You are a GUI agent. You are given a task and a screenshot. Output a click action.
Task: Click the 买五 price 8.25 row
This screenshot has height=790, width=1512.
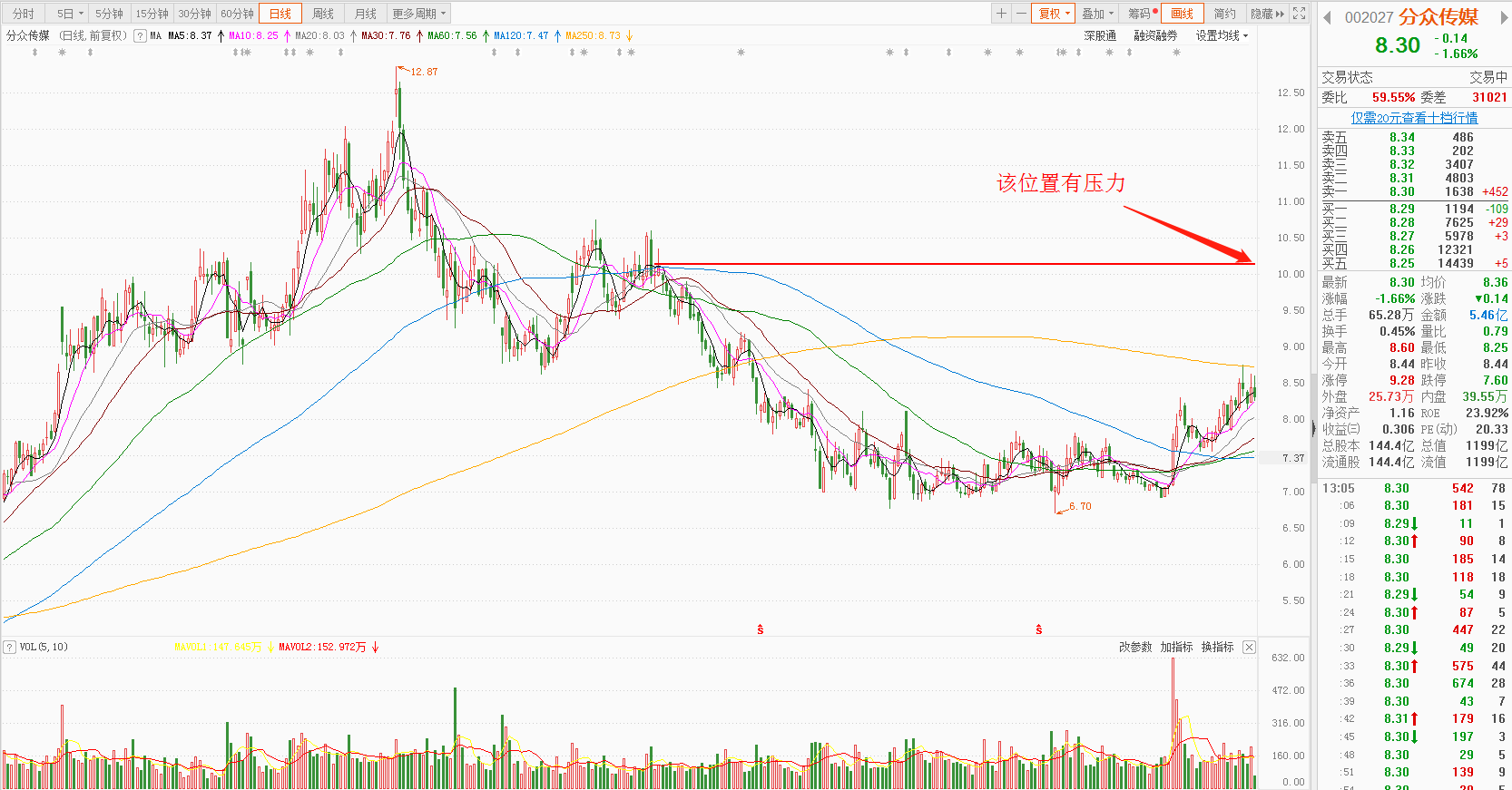[1414, 264]
